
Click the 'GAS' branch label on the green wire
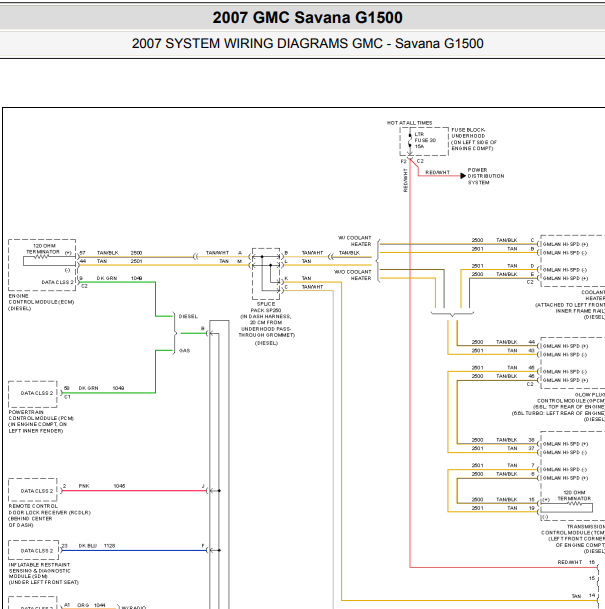coord(184,351)
